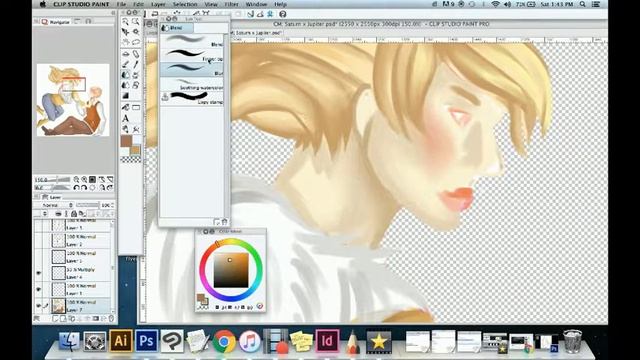Open Adobe Illustrator from the Dock
Image resolution: width=640 pixels, height=360 pixels.
120,341
